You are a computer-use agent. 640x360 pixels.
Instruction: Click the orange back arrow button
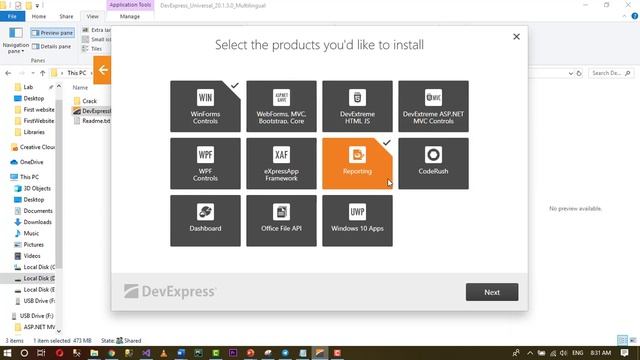(x=102, y=70)
